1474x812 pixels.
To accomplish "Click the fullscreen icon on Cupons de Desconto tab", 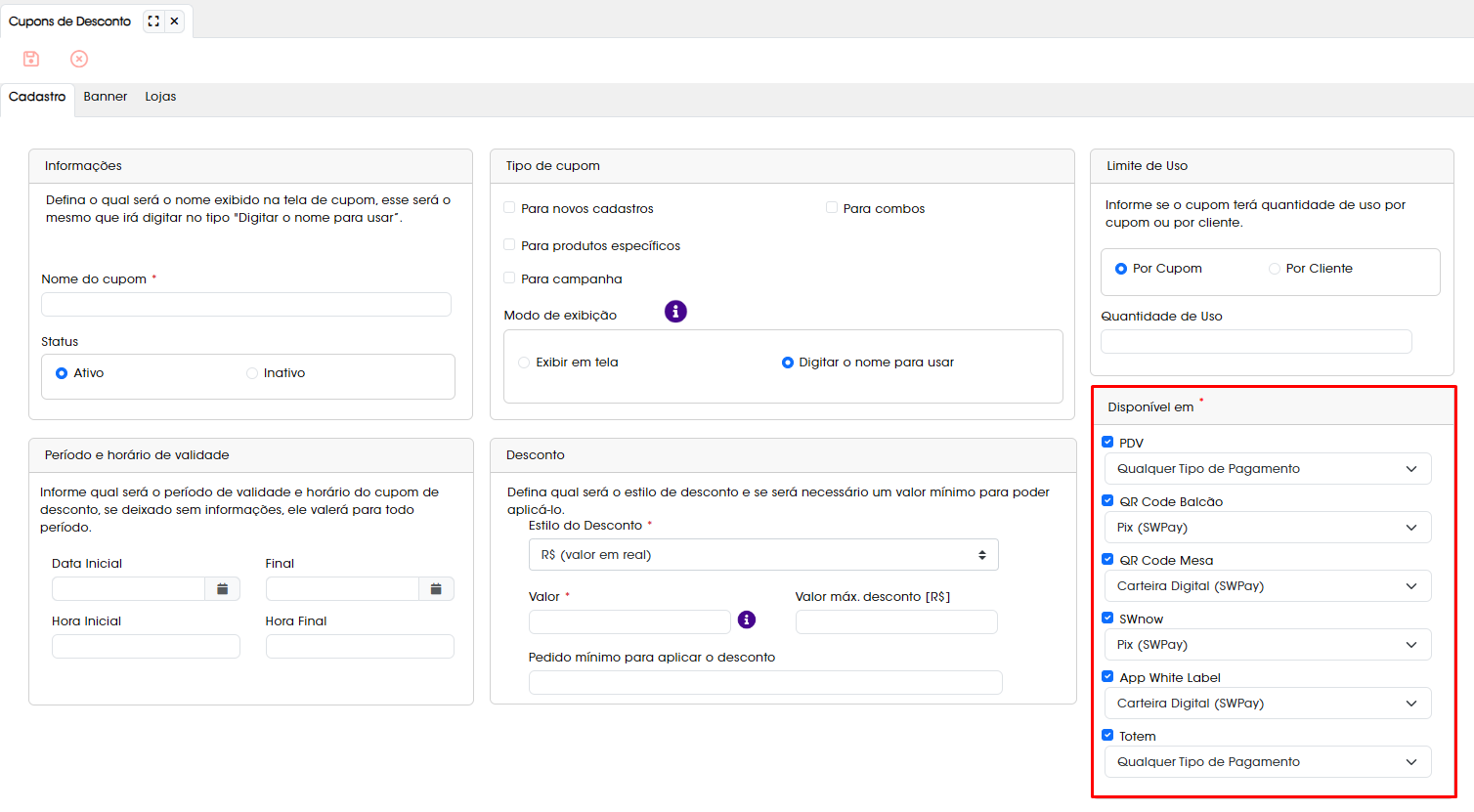I will click(153, 21).
